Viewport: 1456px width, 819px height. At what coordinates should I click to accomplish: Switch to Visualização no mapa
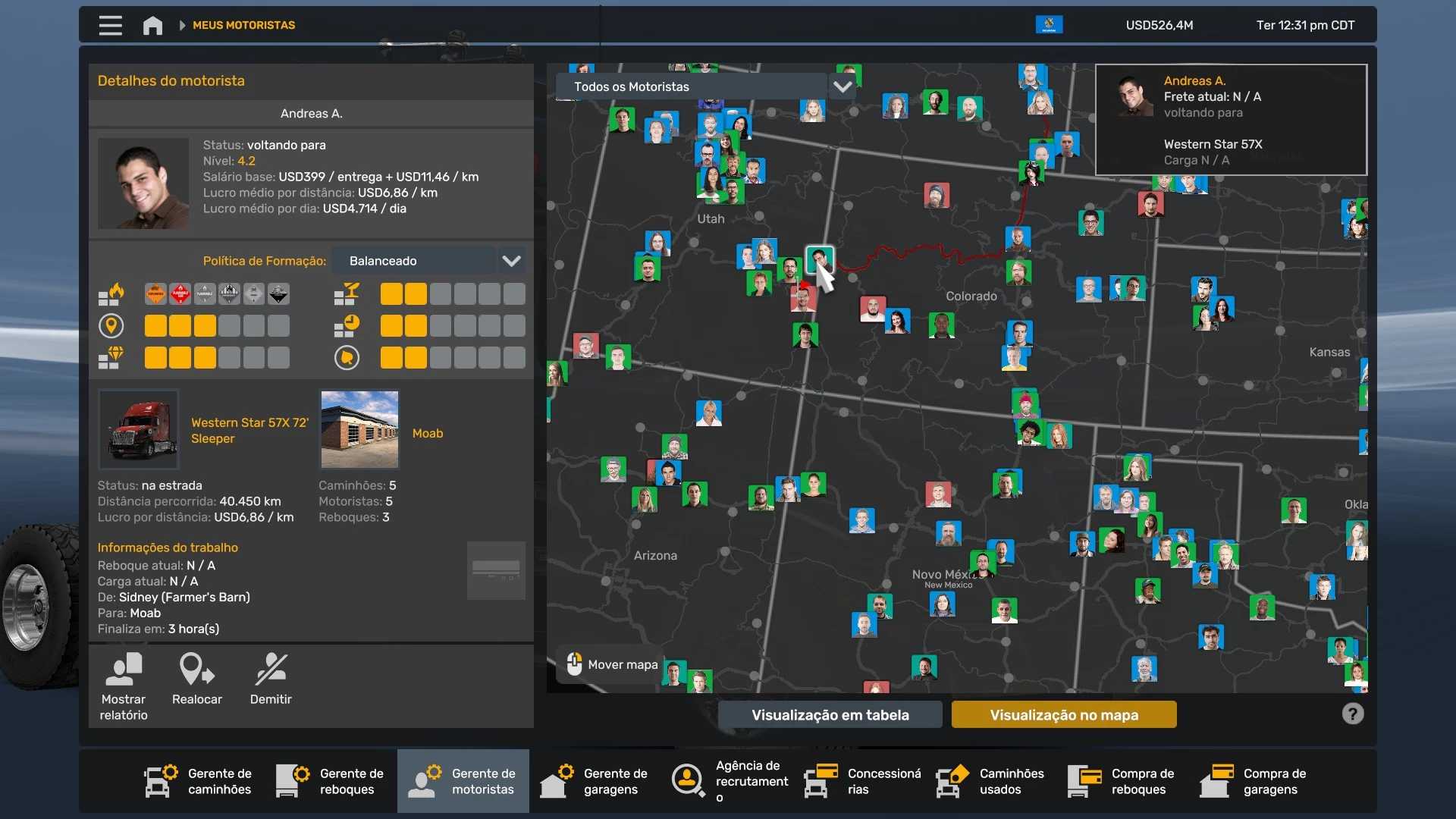1063,714
